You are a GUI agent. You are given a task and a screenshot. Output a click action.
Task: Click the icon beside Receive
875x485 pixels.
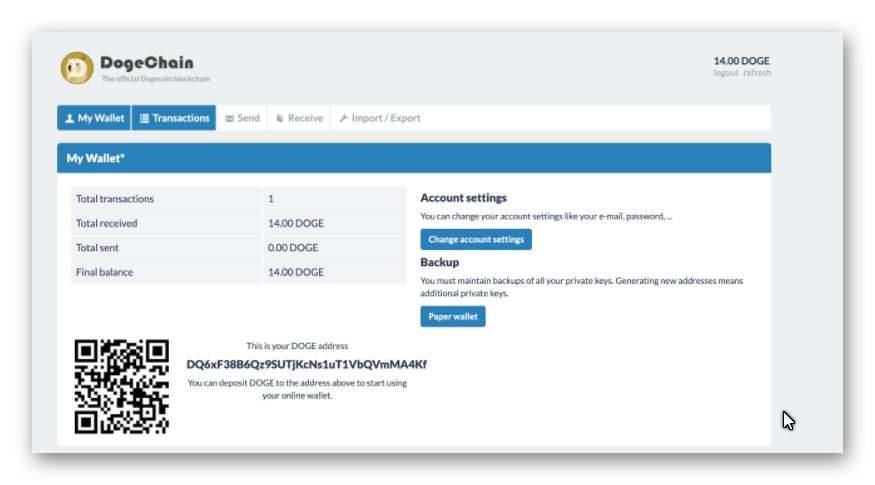pyautogui.click(x=280, y=118)
